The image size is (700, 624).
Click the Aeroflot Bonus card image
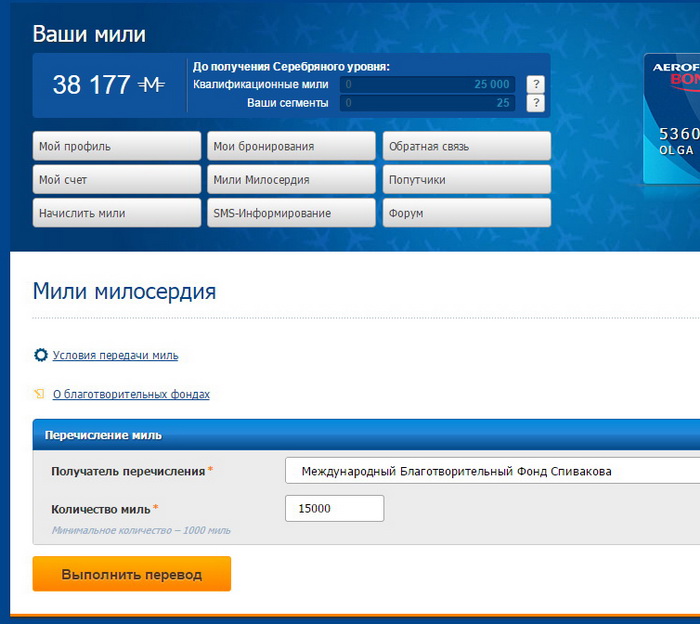(671, 119)
